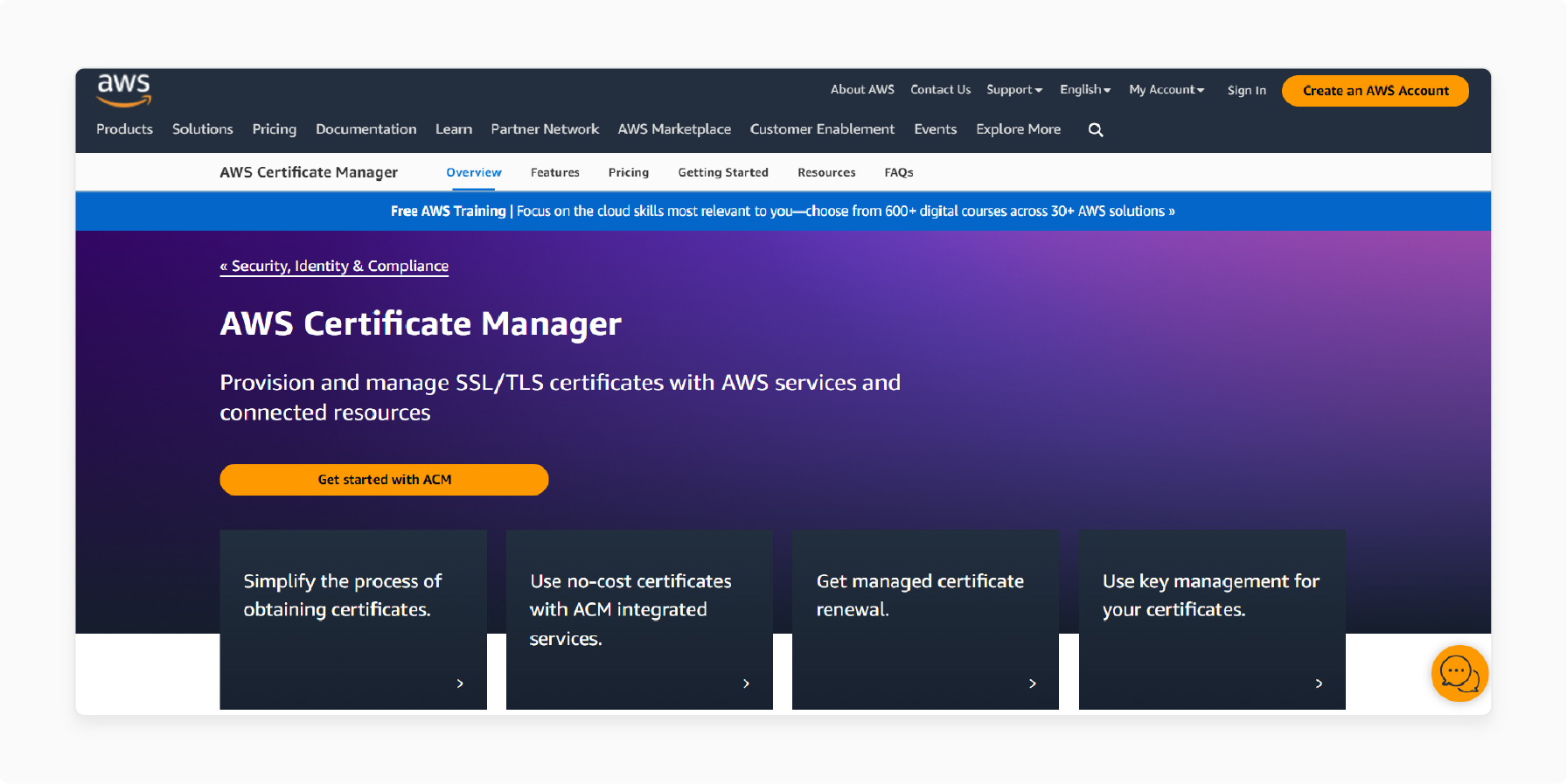Click the AWS logo
The width and height of the screenshot is (1567, 784).
click(x=123, y=90)
